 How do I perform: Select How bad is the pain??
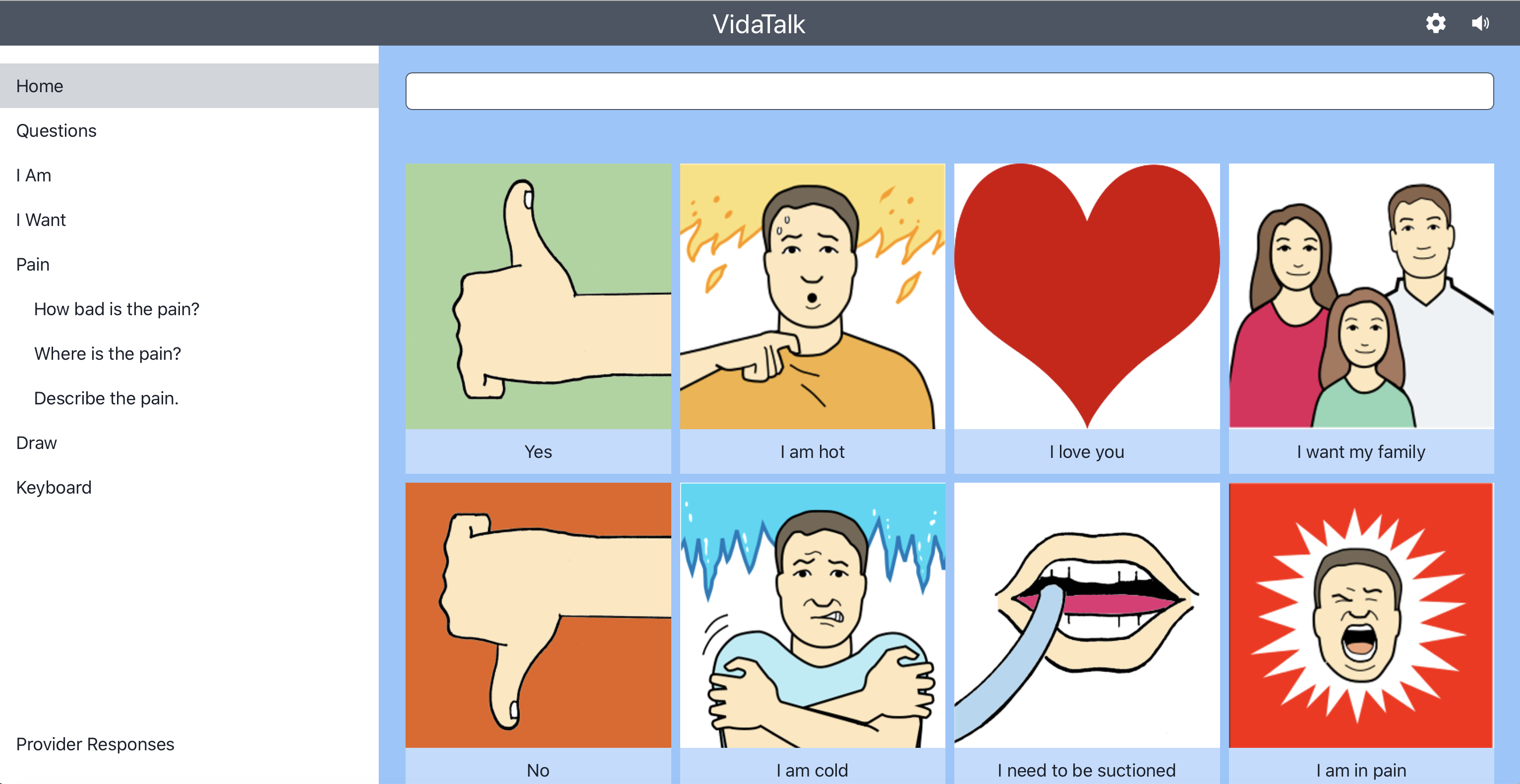click(117, 309)
